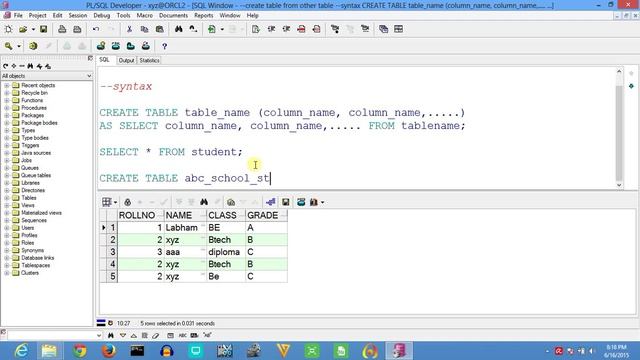Viewport: 640px width, 360px height.
Task: Click the SQL editor vertical scrollbar
Action: pyautogui.click(x=619, y=129)
